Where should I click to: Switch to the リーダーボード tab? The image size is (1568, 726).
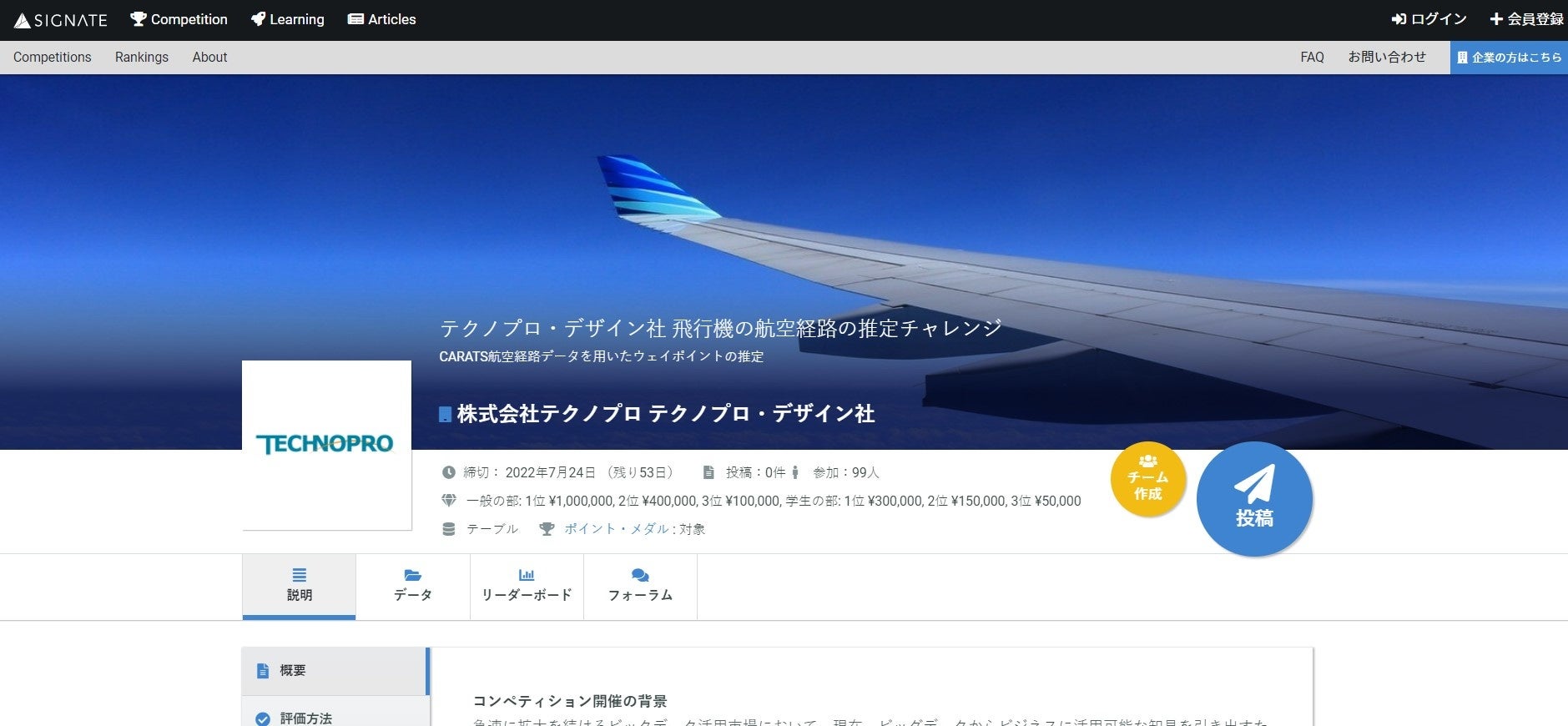pyautogui.click(x=527, y=587)
